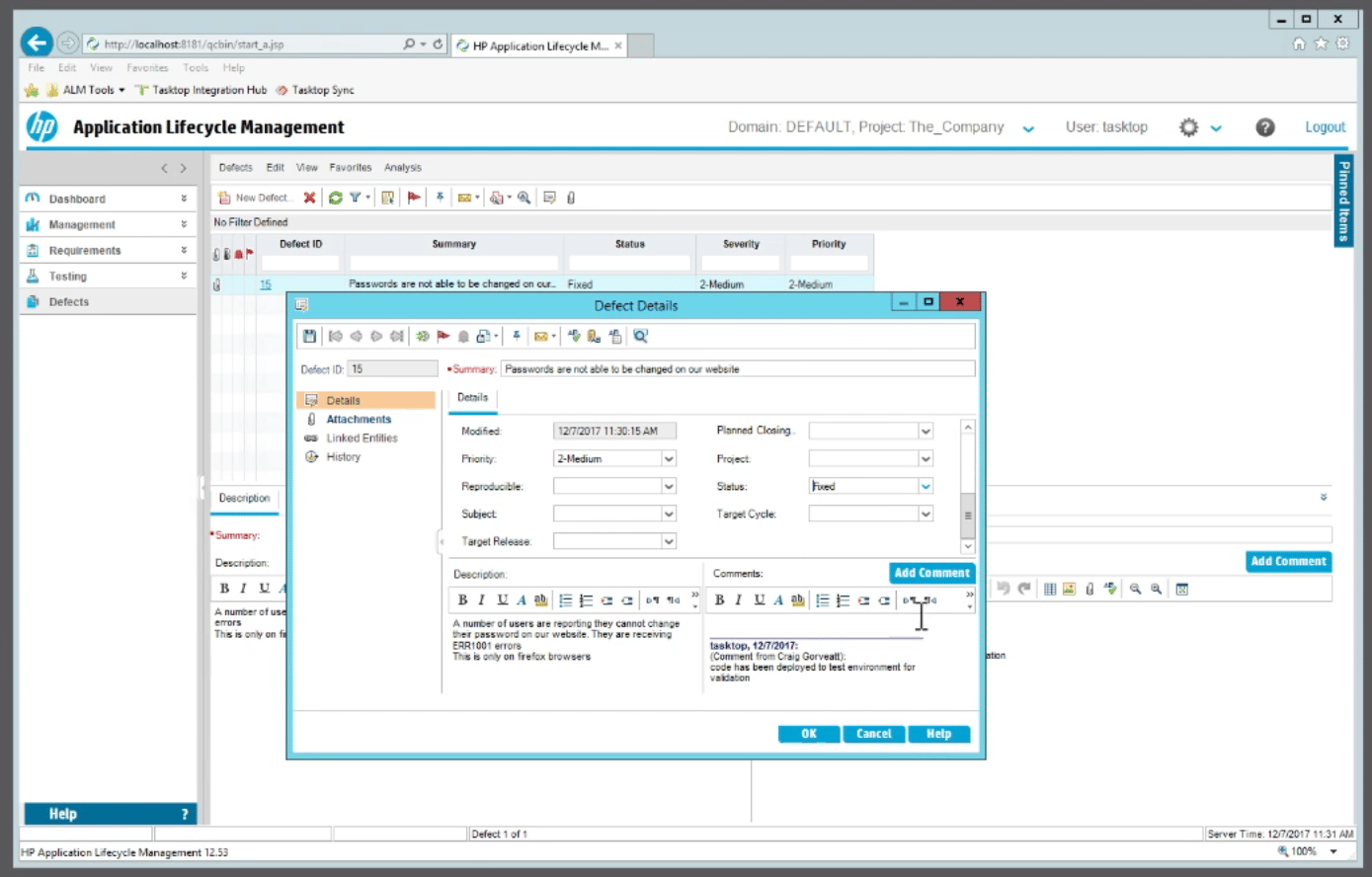
Task: Expand the Domain and Project chevron
Action: [1028, 128]
